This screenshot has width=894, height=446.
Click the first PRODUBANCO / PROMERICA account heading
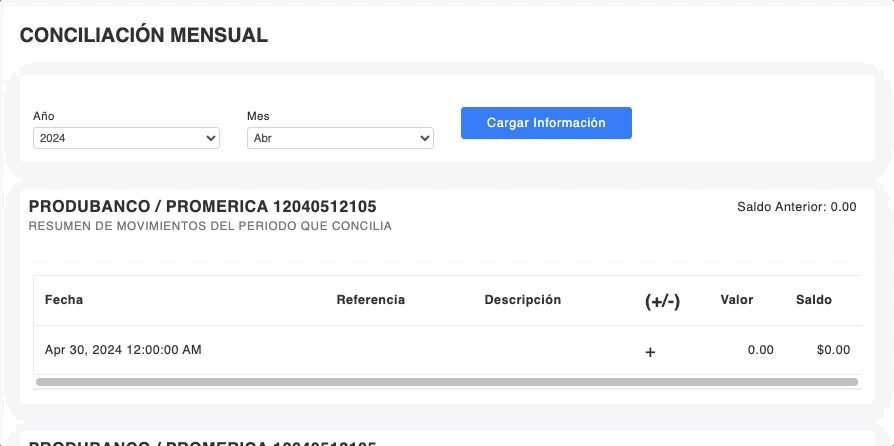point(202,206)
